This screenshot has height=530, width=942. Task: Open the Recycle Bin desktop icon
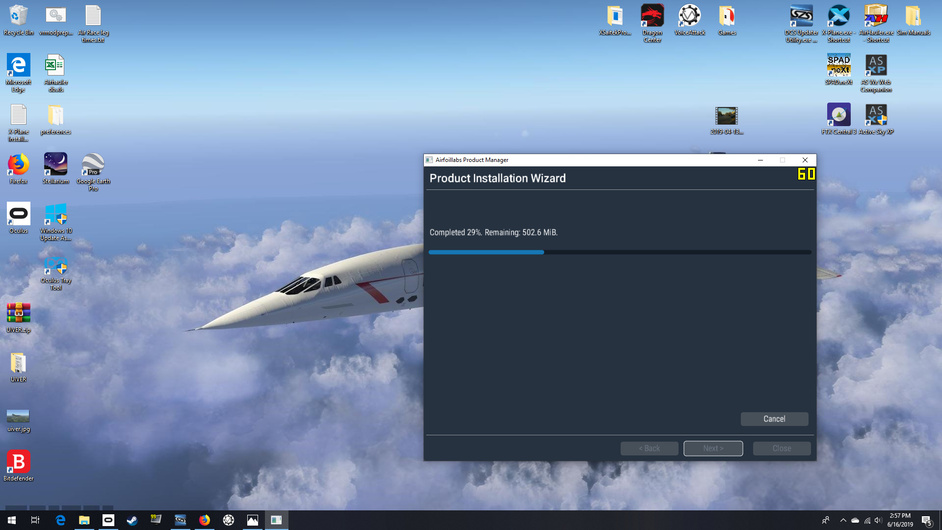(18, 21)
